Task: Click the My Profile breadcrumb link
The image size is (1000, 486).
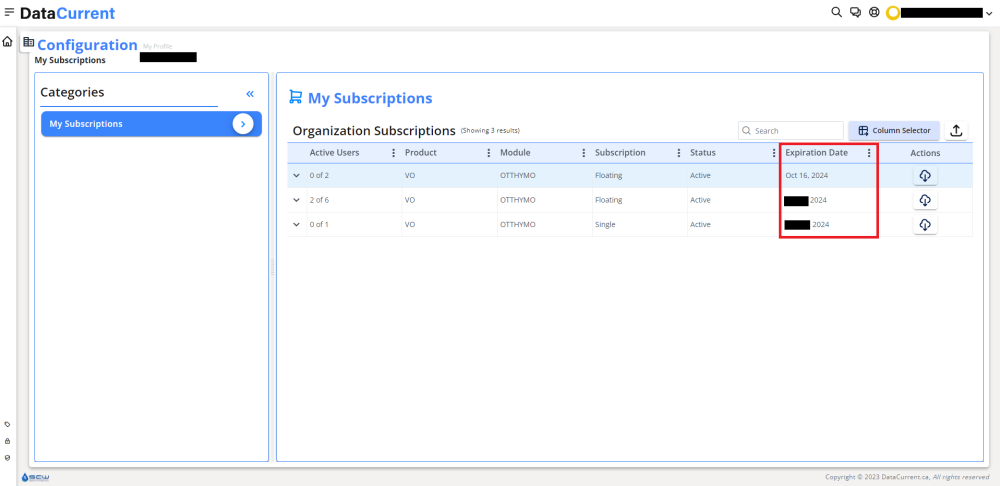Action: (x=158, y=47)
